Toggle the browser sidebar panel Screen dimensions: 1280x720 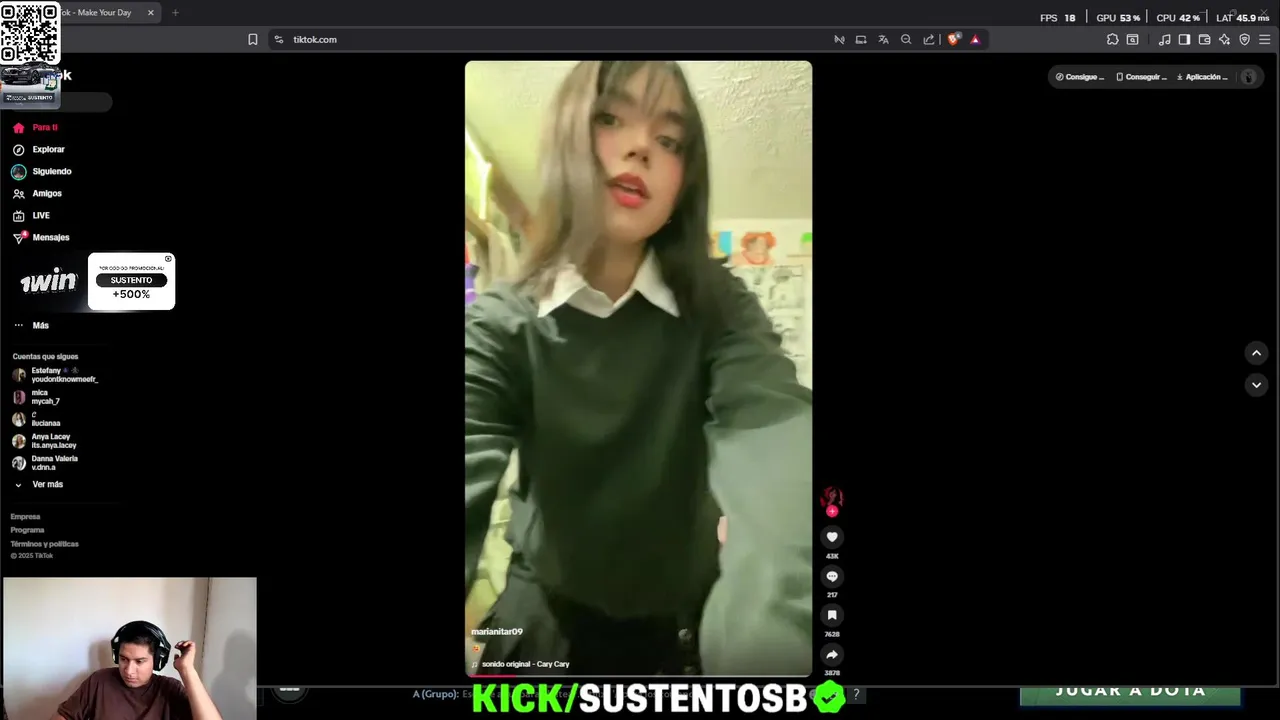click(1184, 40)
